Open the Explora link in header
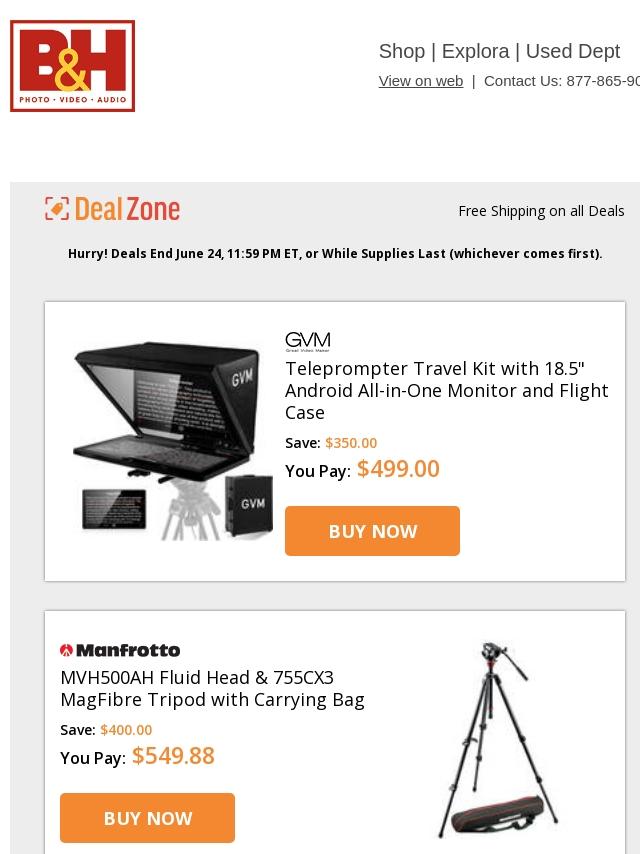 476,51
